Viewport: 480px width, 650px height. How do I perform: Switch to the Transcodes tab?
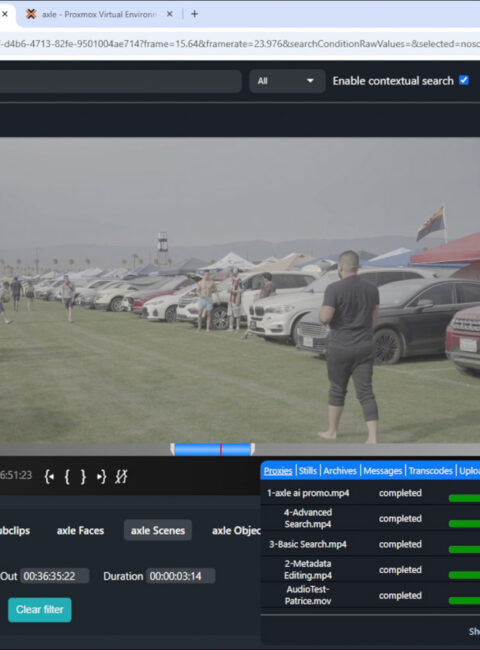pyautogui.click(x=430, y=471)
